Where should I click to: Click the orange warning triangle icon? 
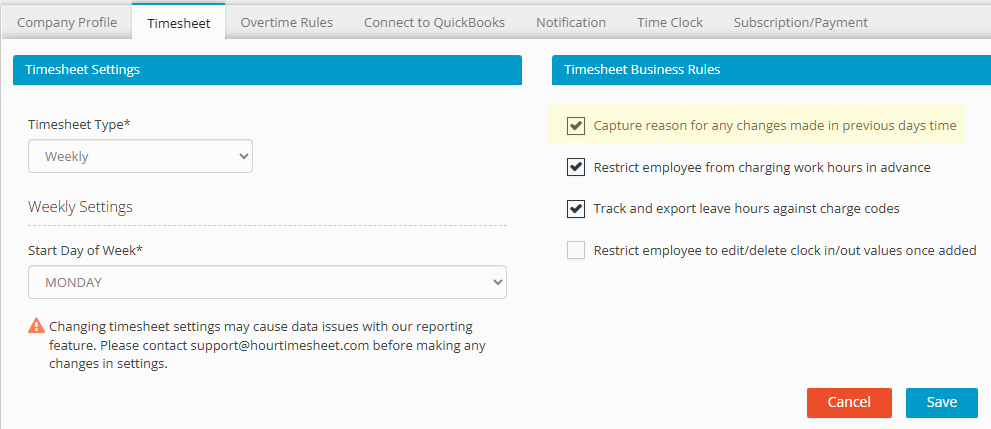pyautogui.click(x=37, y=327)
